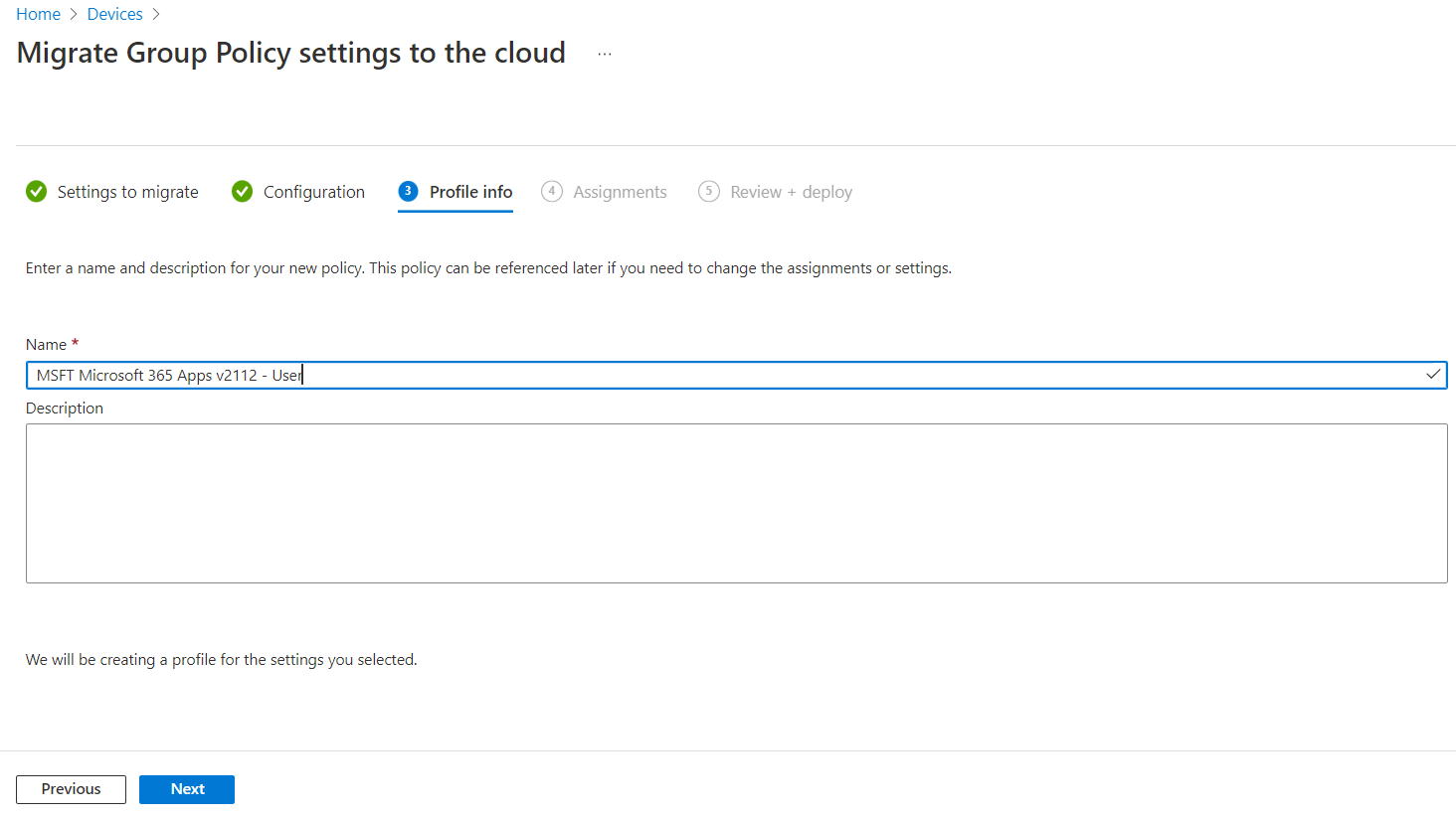Open the Review + deploy step

point(791,192)
